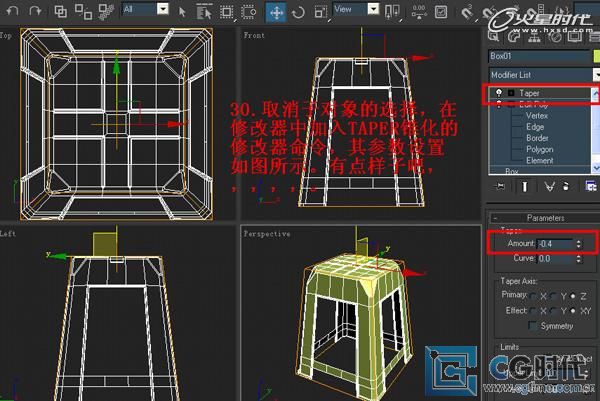Expand the Taper modifier sub-objects box
Image resolution: width=600 pixels, height=401 pixels.
click(x=511, y=93)
